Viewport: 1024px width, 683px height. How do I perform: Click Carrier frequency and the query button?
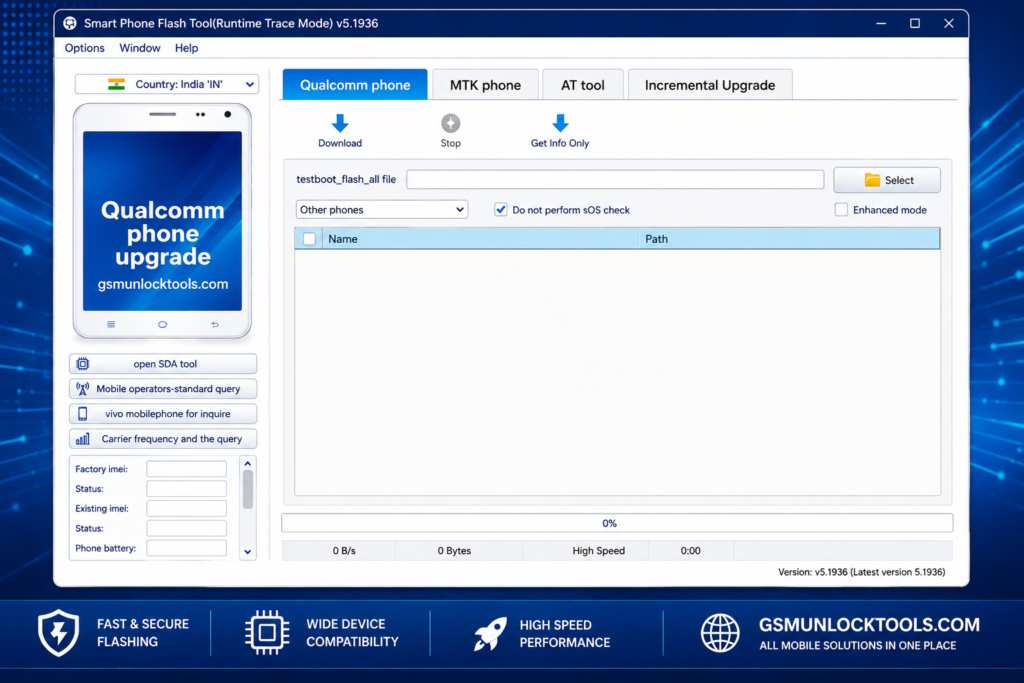point(163,439)
